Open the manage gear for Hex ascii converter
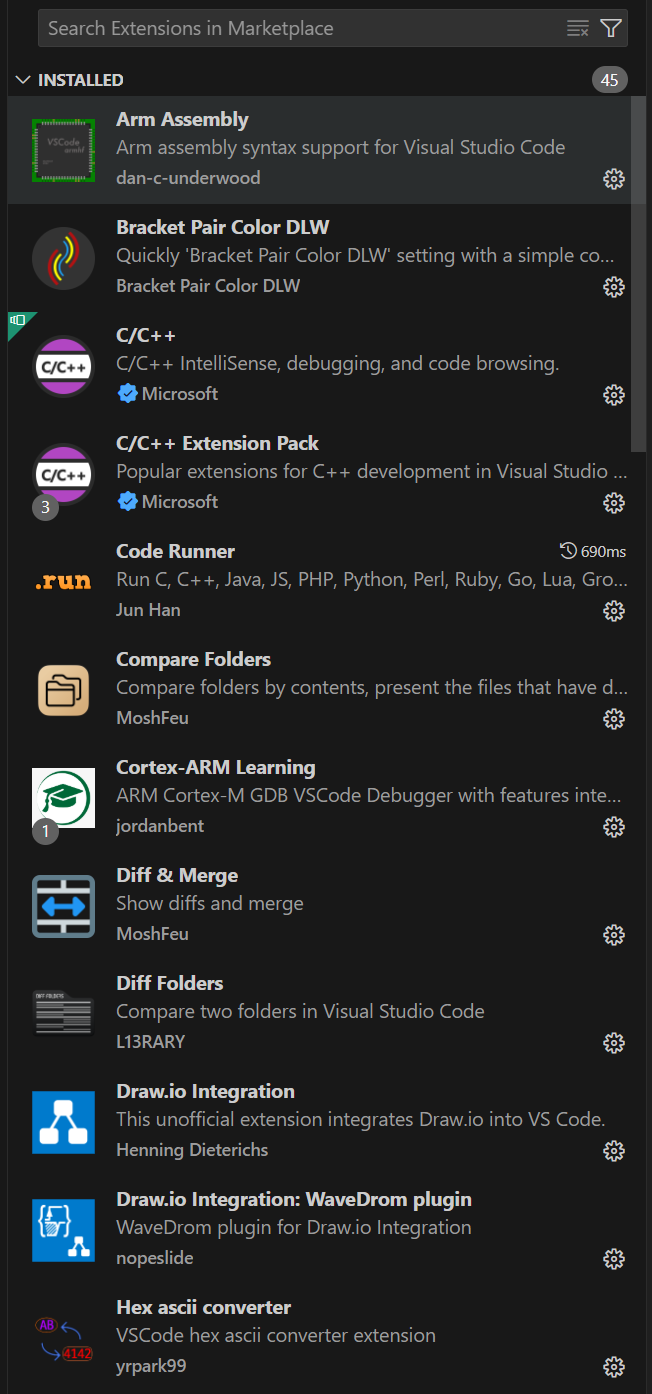 (x=614, y=1367)
